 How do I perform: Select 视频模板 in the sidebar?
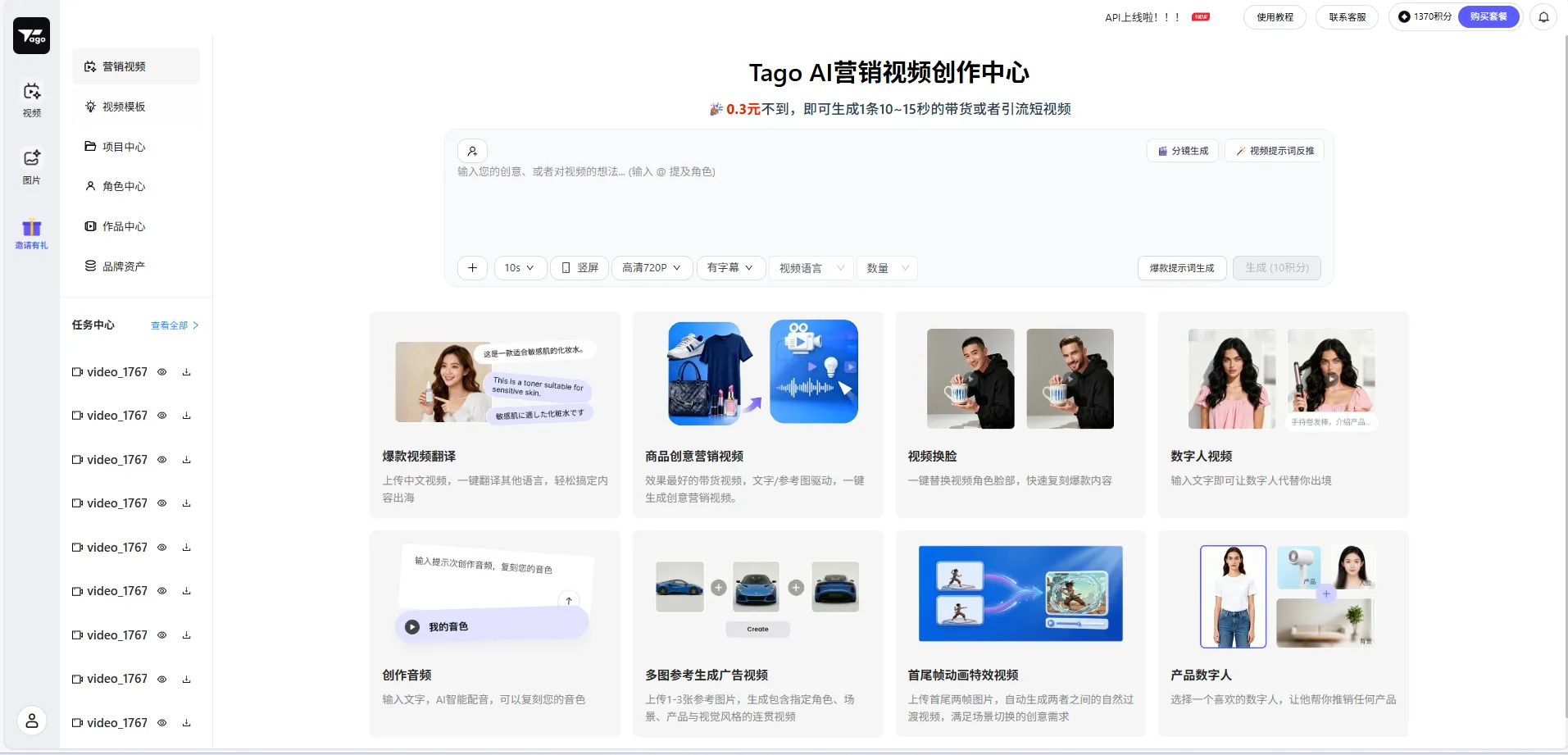(125, 106)
